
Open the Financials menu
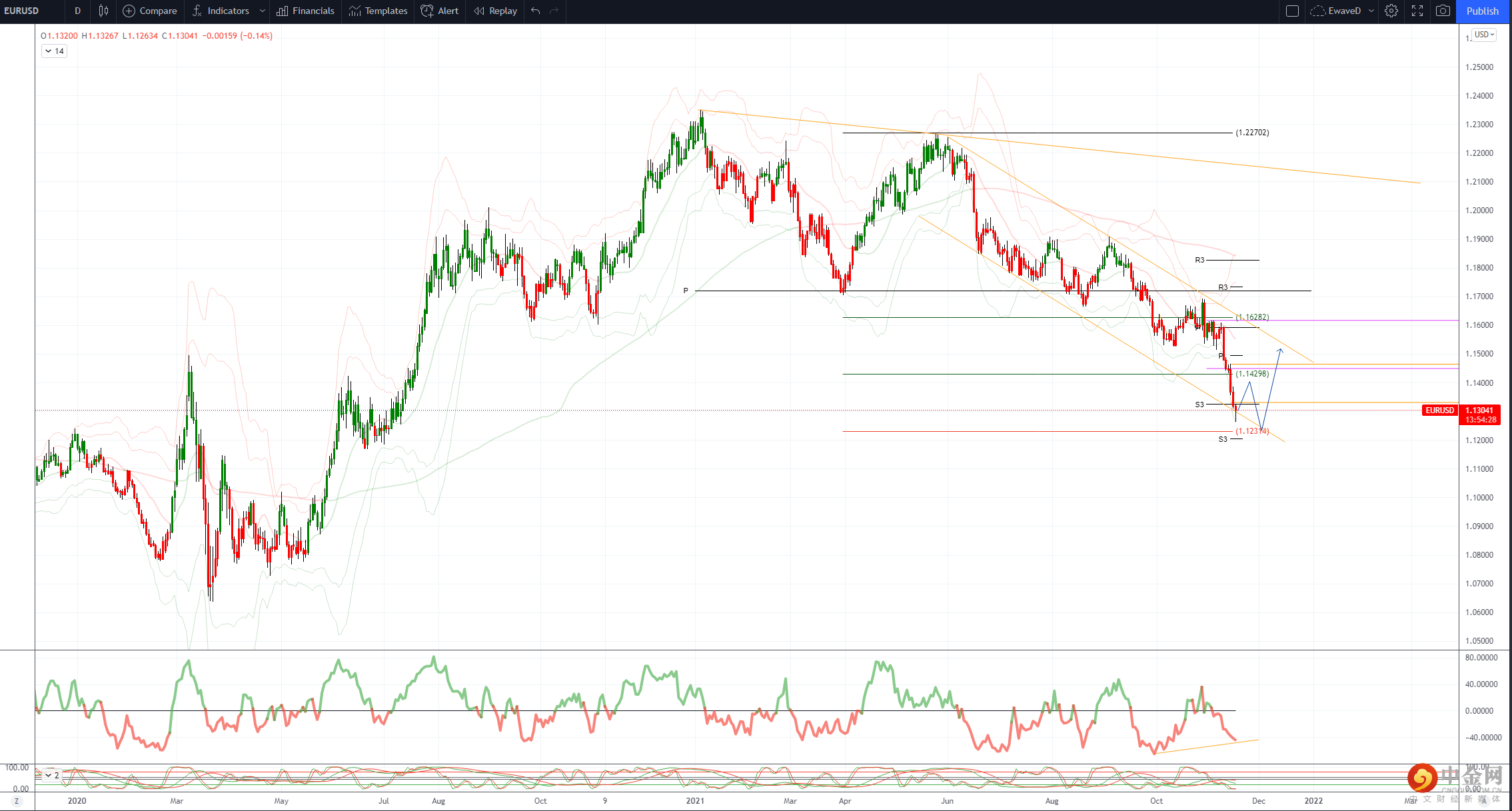pos(305,11)
